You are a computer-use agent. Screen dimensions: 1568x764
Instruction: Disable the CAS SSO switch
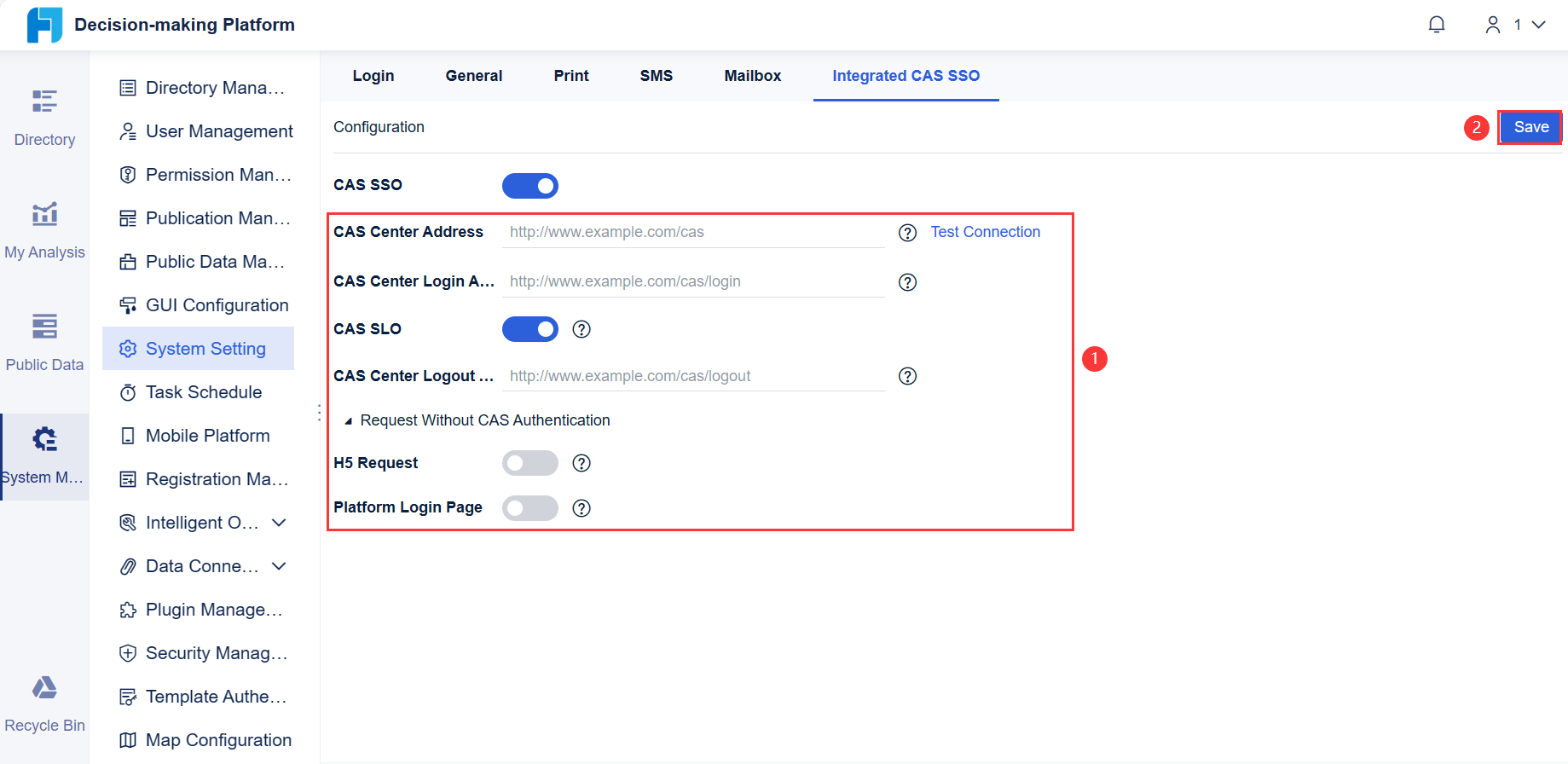tap(529, 186)
